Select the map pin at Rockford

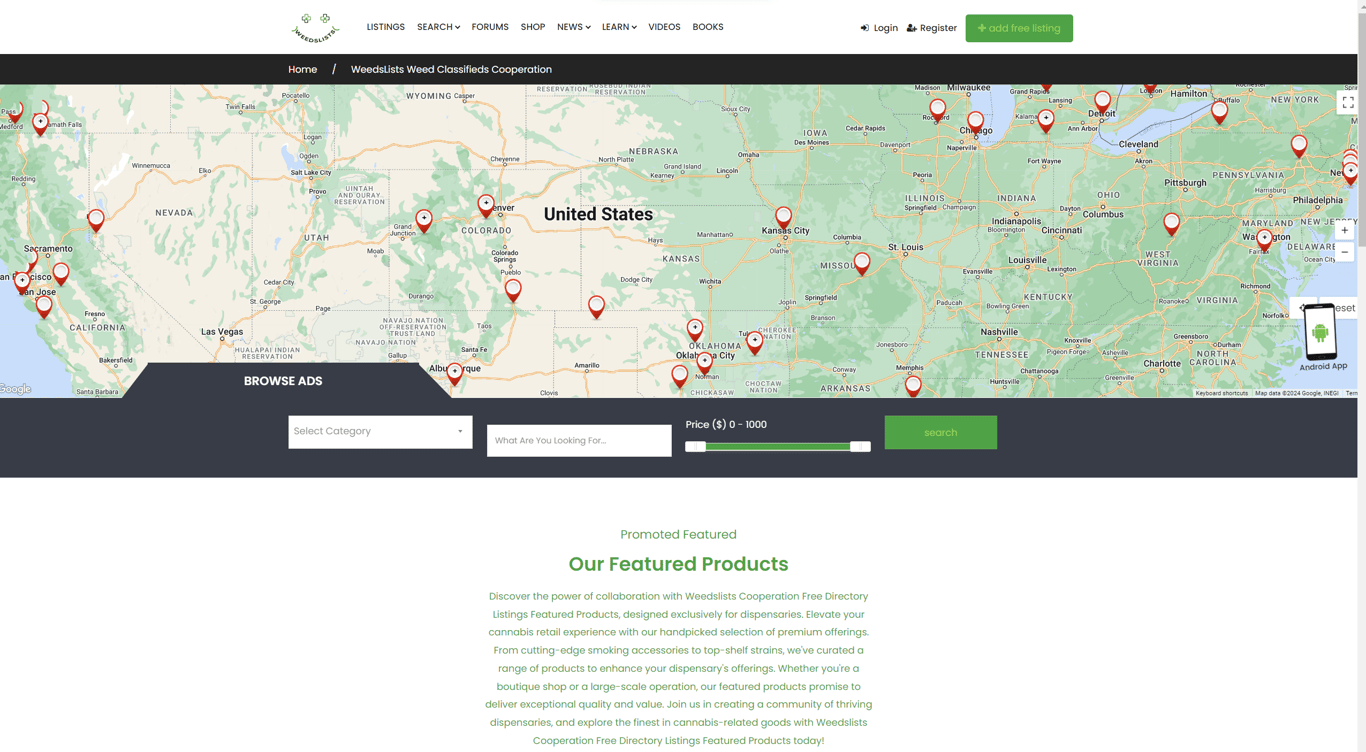coord(937,110)
